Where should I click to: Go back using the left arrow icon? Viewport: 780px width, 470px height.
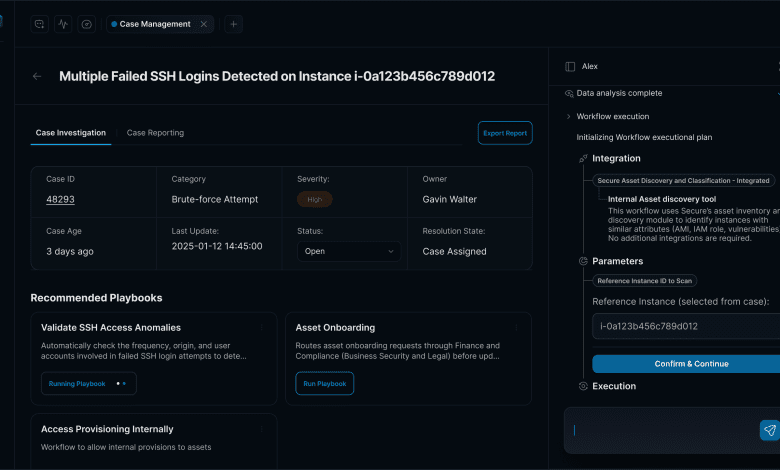coord(38,76)
